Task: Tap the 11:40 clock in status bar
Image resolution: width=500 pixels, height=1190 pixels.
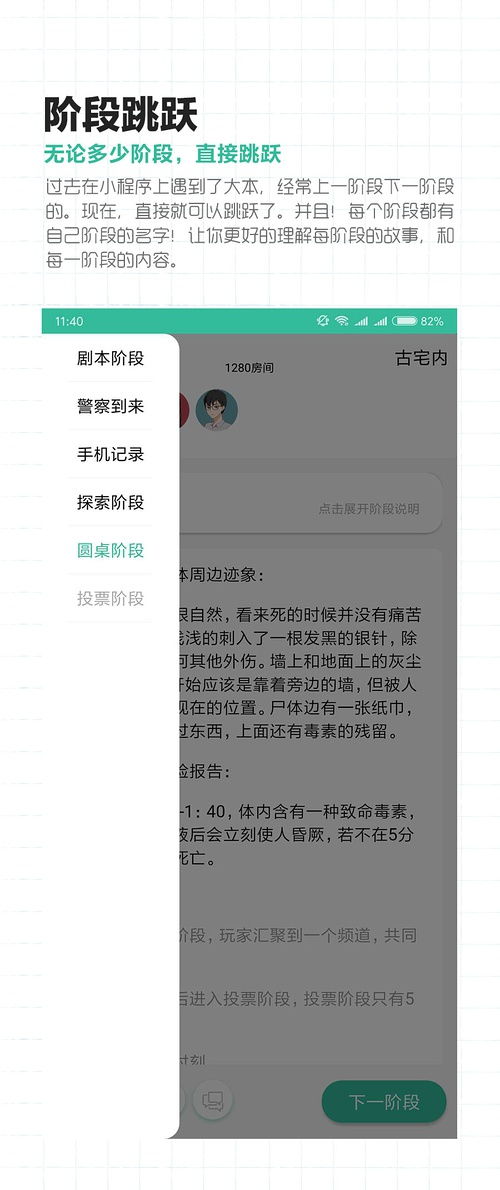Action: (x=69, y=321)
